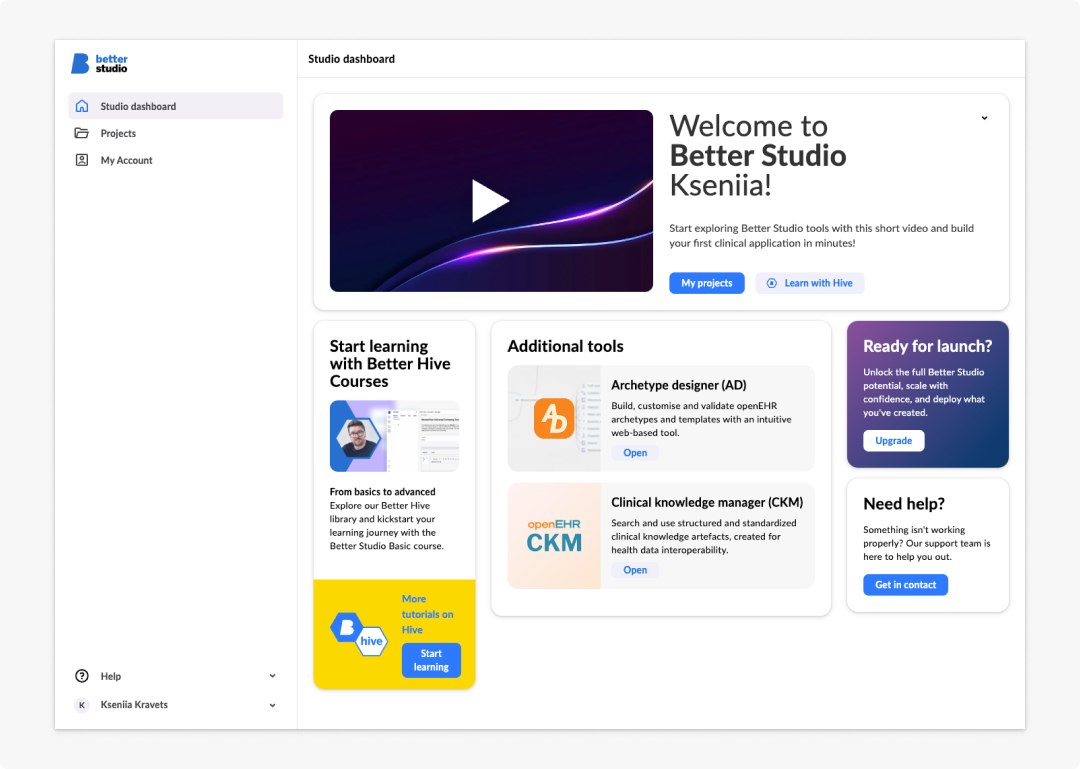Click the circle icon in Learn with Hive
This screenshot has height=769, width=1080.
(x=771, y=283)
